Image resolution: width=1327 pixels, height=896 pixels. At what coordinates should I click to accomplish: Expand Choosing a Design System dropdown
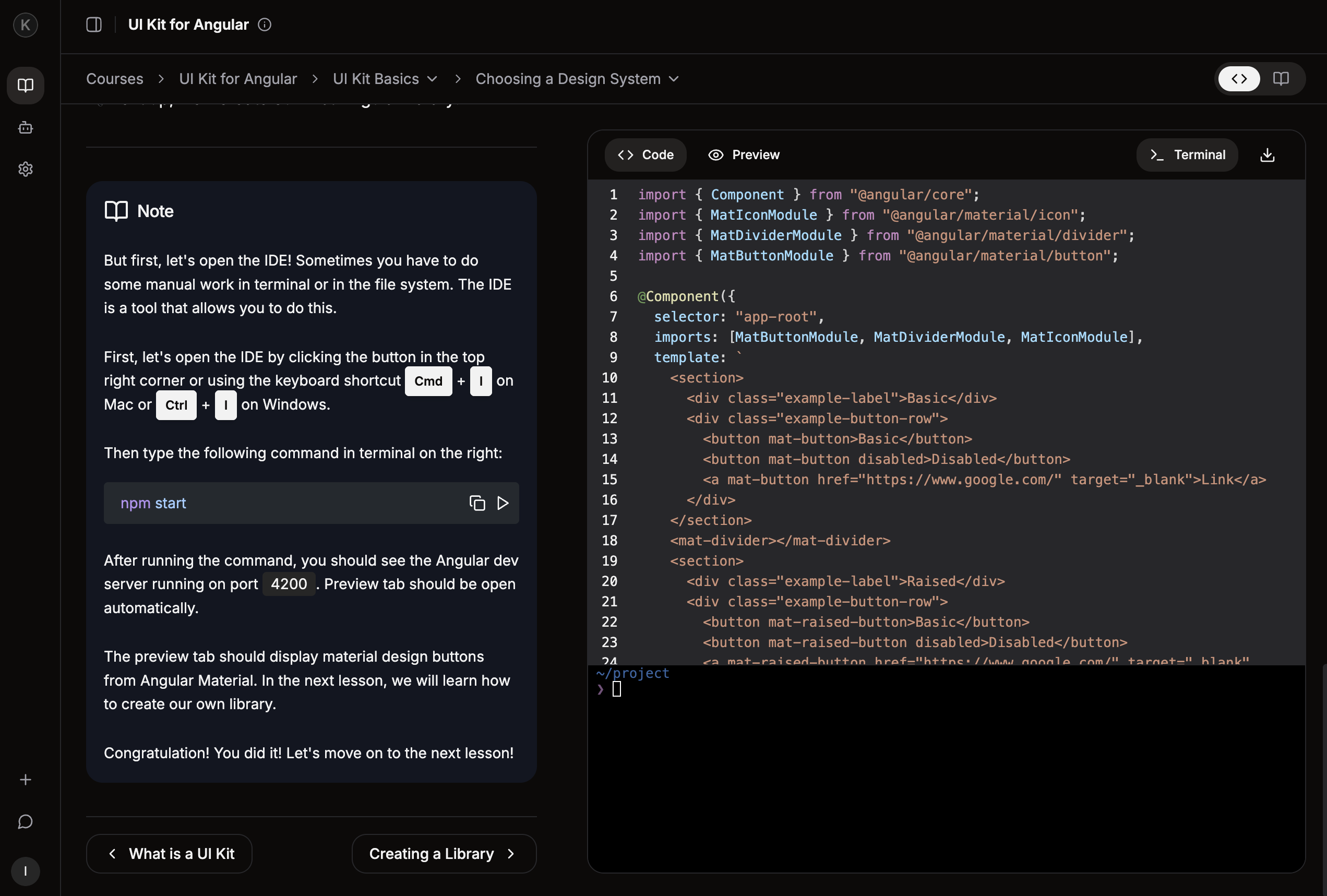tap(674, 79)
